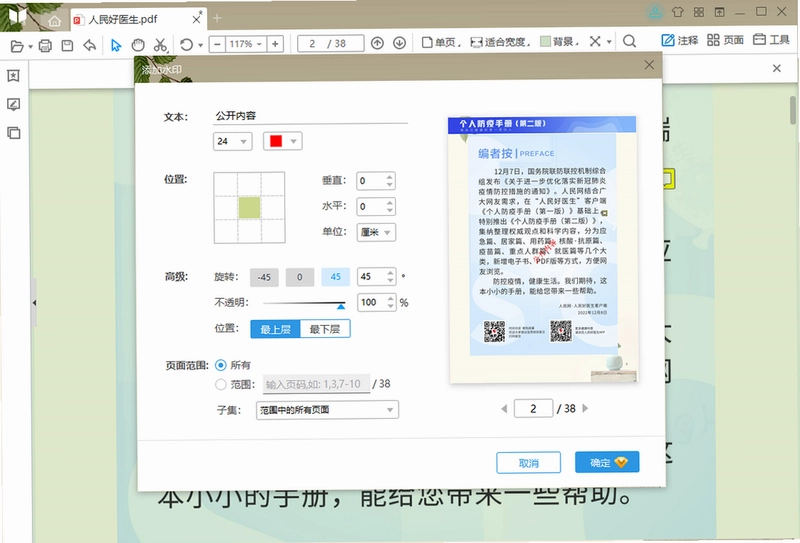
Task: Show next preview page in dialog
Action: pos(585,408)
